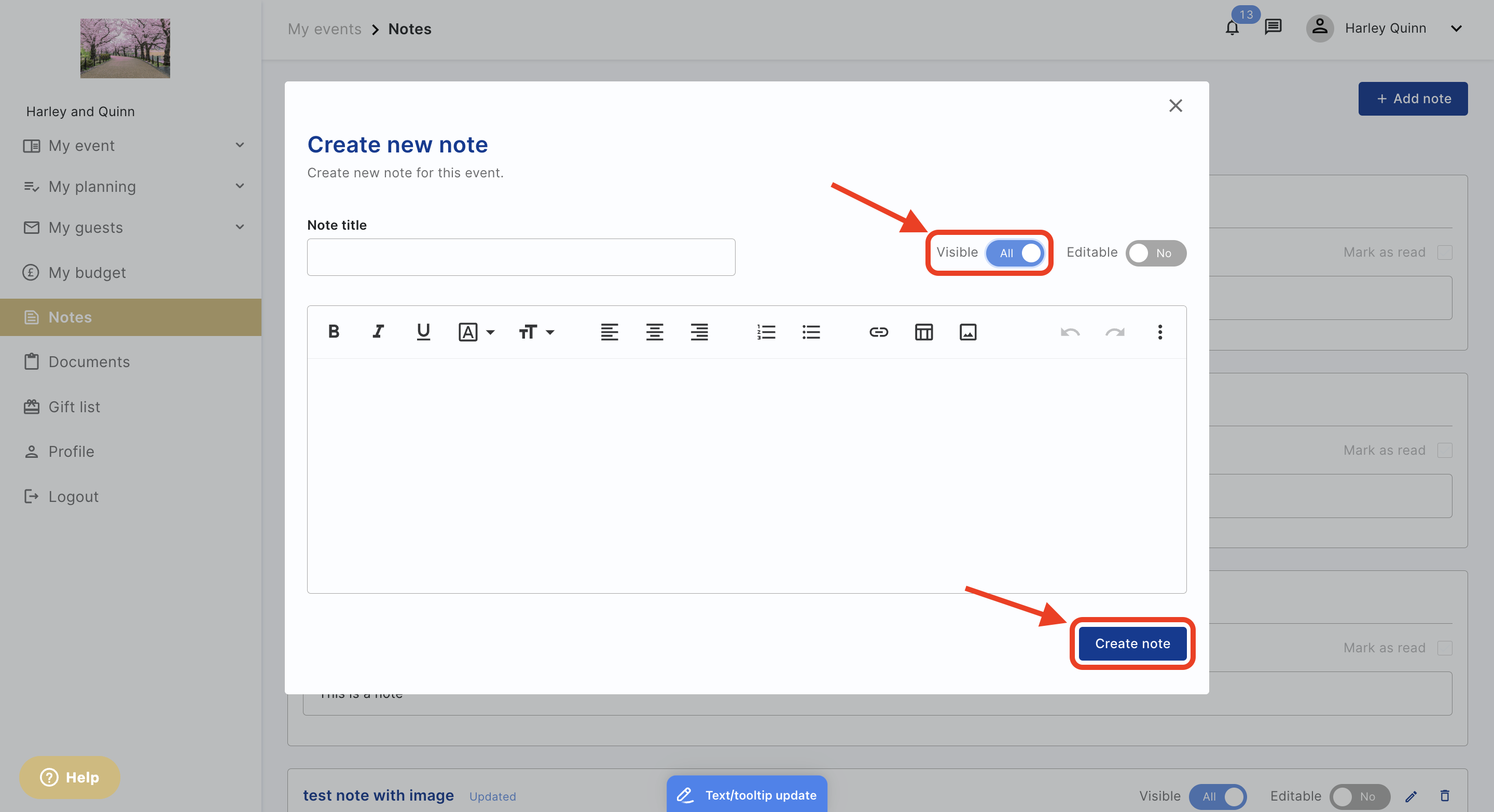Viewport: 1494px width, 812px height.
Task: Insert an image into the note
Action: [968, 332]
